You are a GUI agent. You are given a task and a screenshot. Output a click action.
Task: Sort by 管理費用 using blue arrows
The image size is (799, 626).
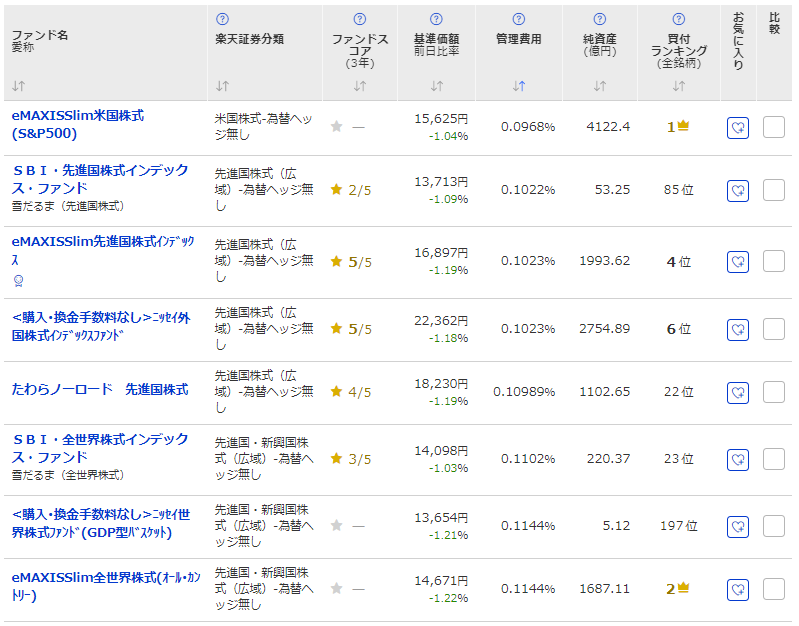(518, 86)
